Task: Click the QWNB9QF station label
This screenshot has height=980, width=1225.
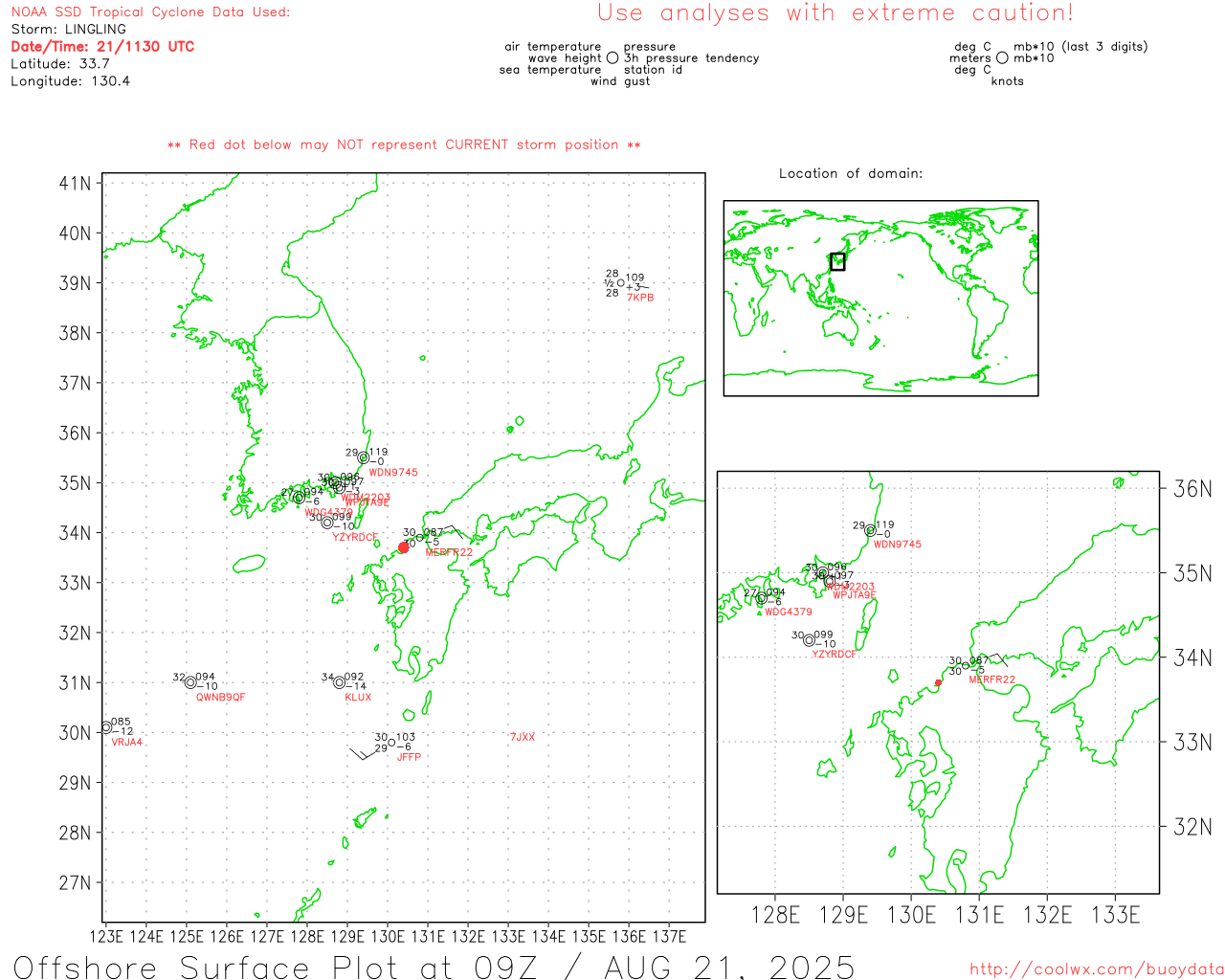Action: pos(221,698)
